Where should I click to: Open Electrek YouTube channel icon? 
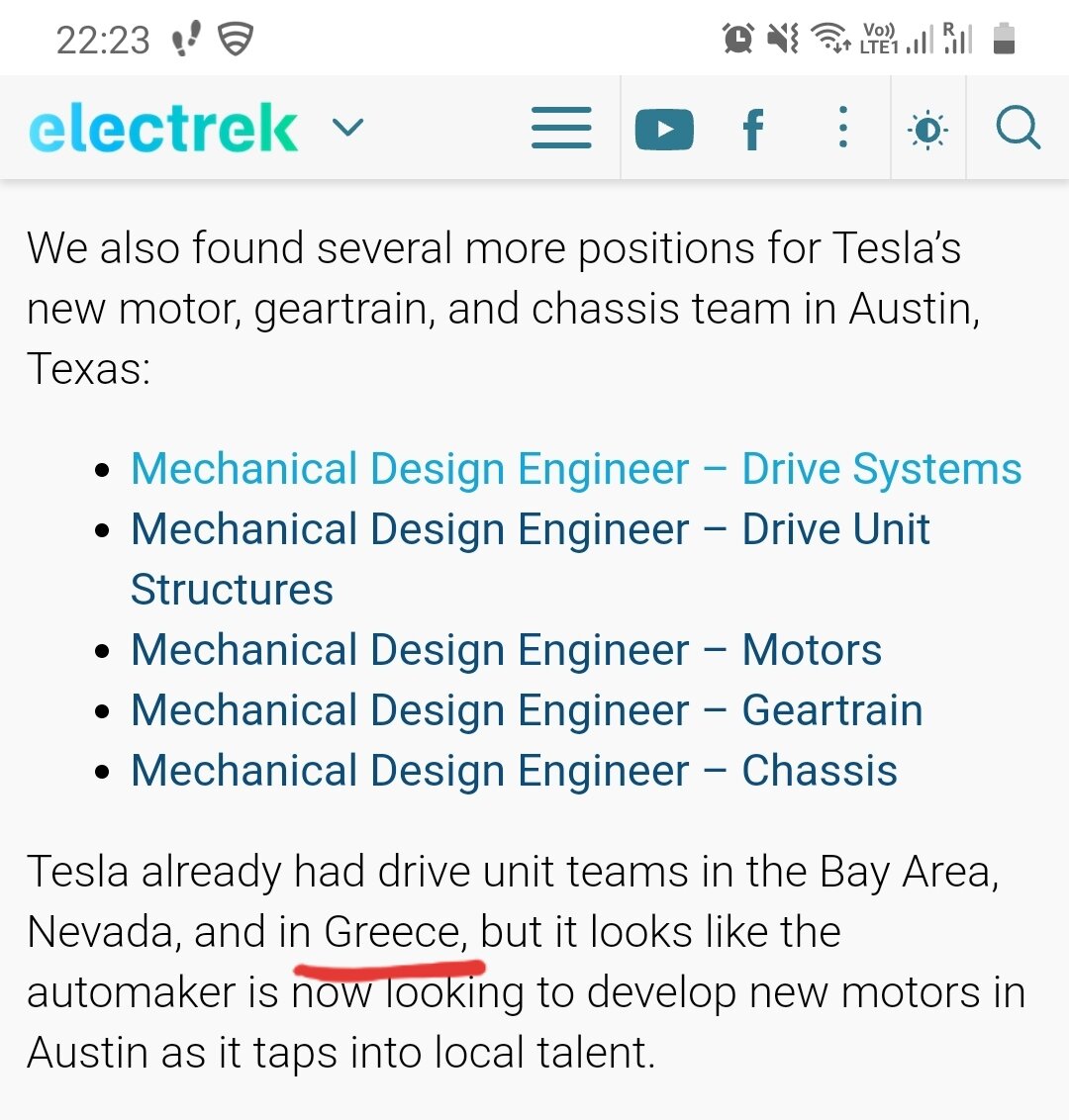pyautogui.click(x=664, y=130)
